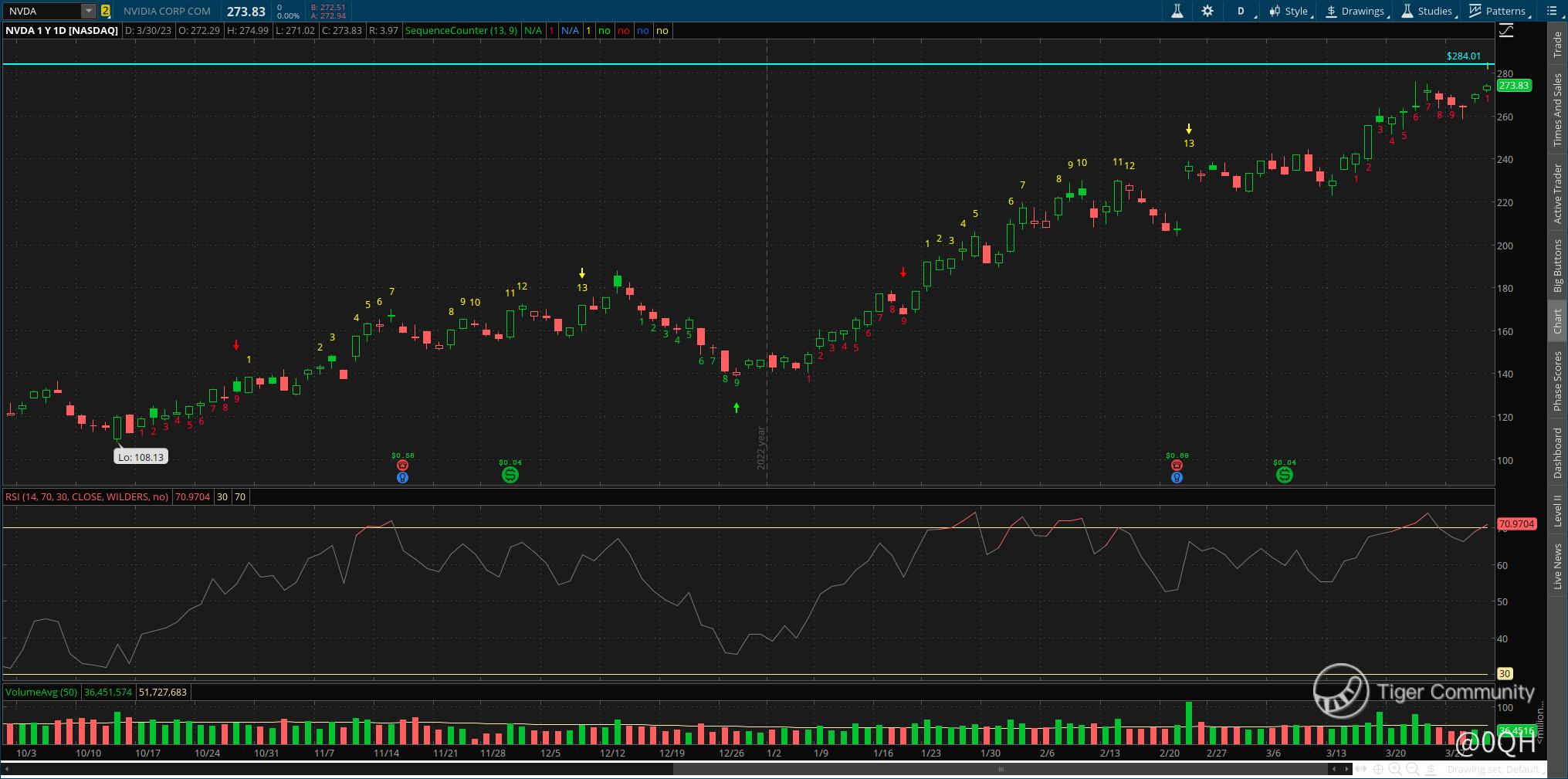1568x779 pixels.
Task: Expand the NVDA symbol dropdown arrow
Action: (89, 11)
